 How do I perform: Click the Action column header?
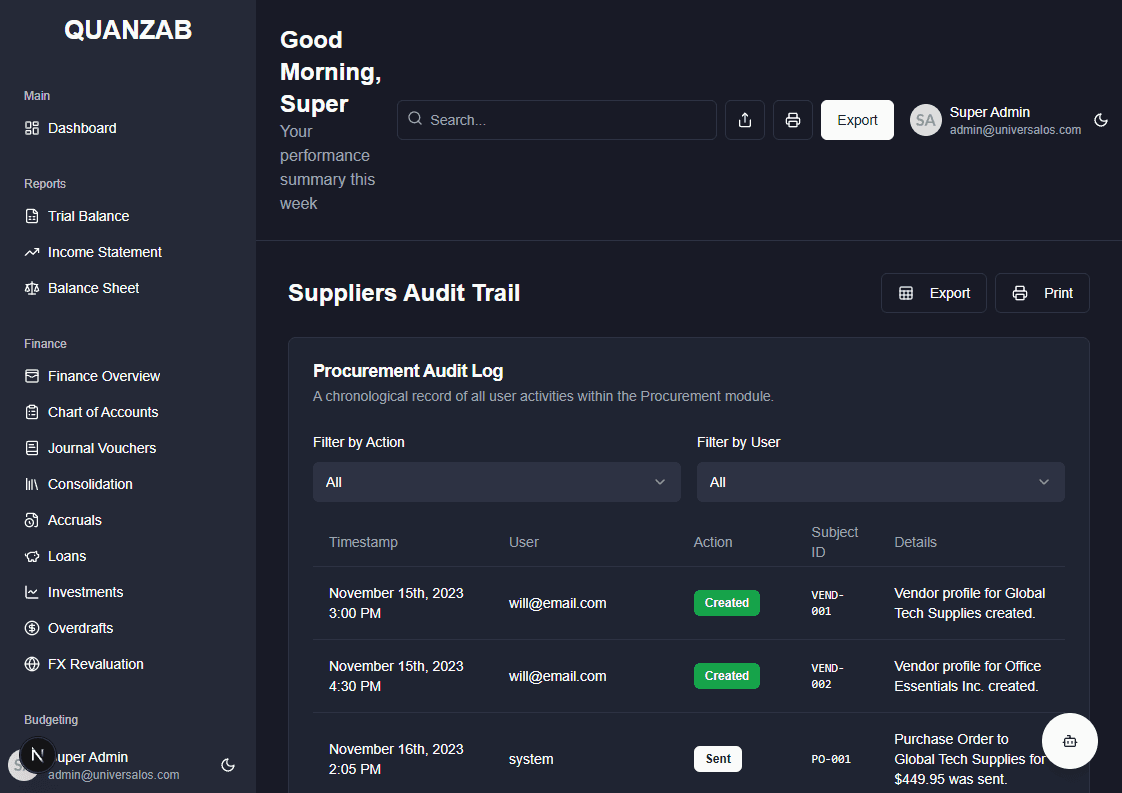click(x=713, y=543)
